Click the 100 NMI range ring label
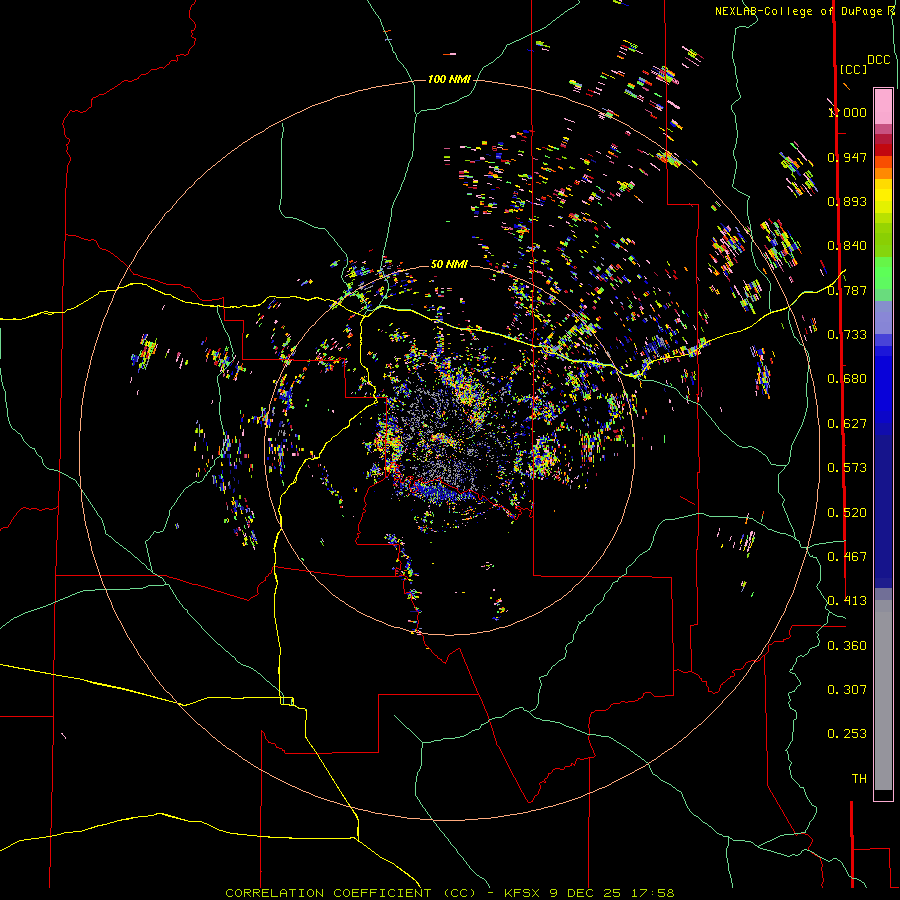Image resolution: width=900 pixels, height=900 pixels. [x=449, y=79]
